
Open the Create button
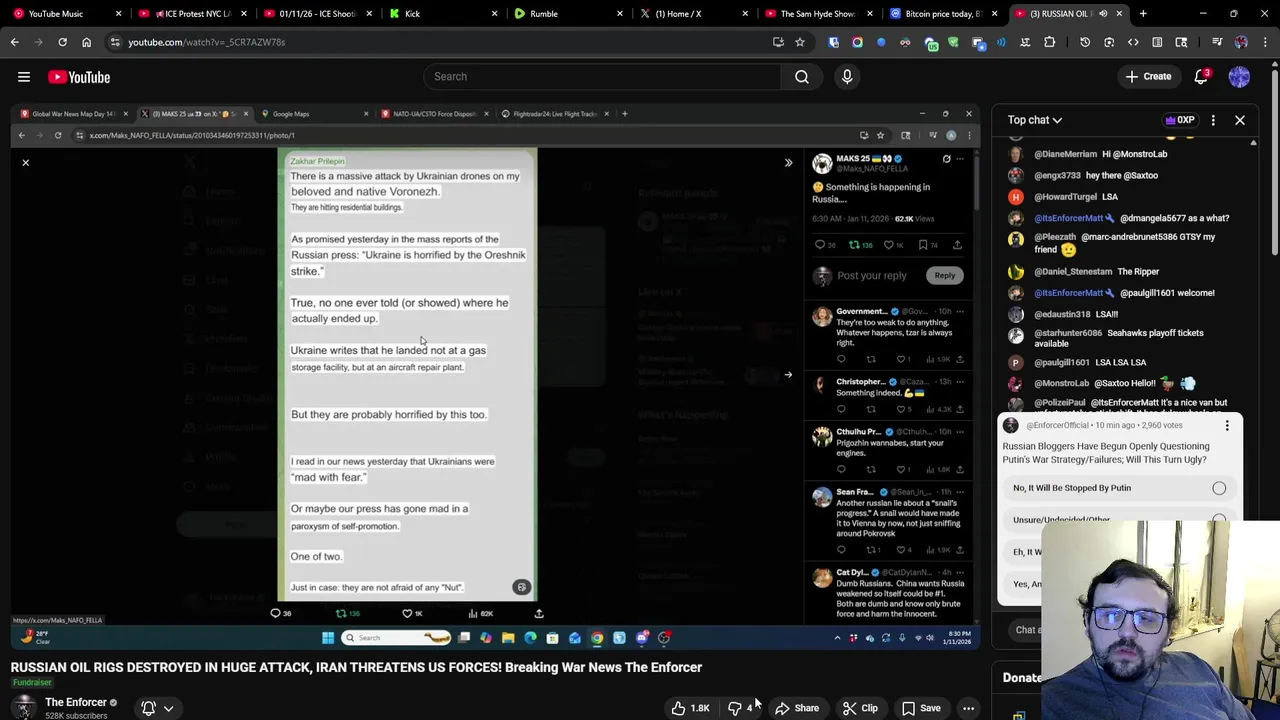point(1148,77)
